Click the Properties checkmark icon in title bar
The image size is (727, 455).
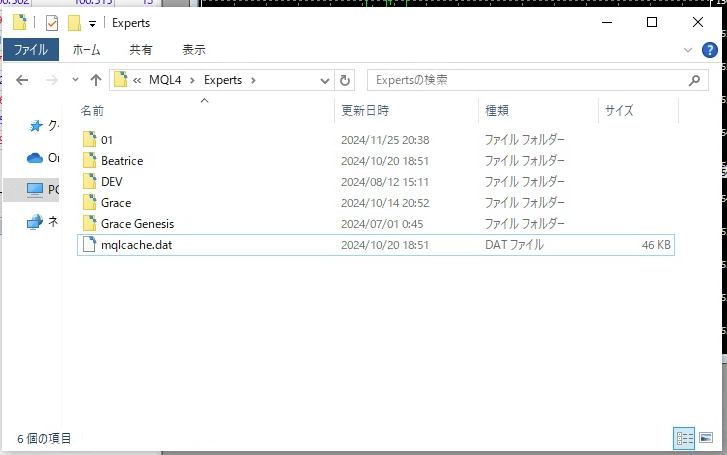coord(52,23)
